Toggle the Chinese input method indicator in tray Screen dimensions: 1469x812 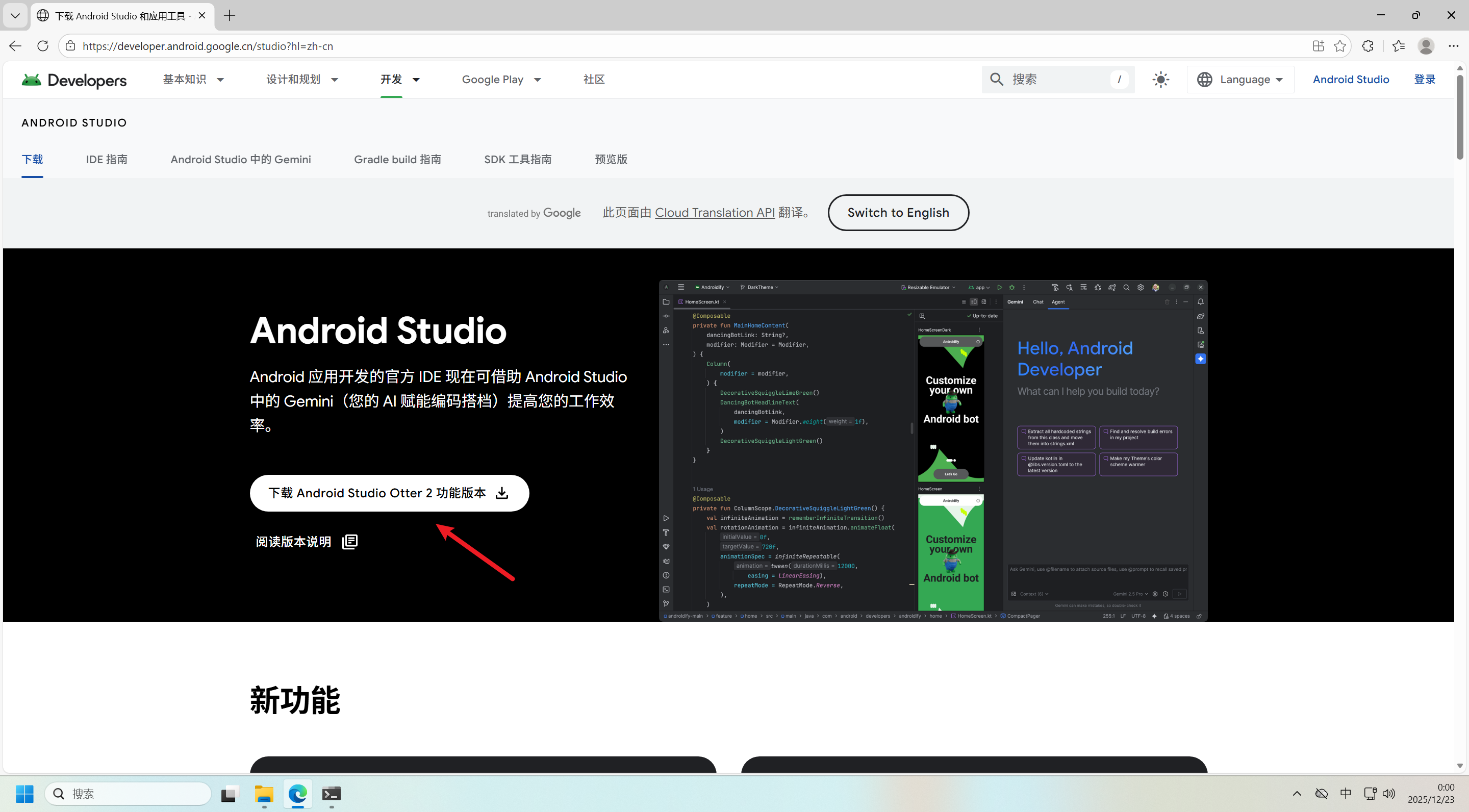pos(1345,793)
